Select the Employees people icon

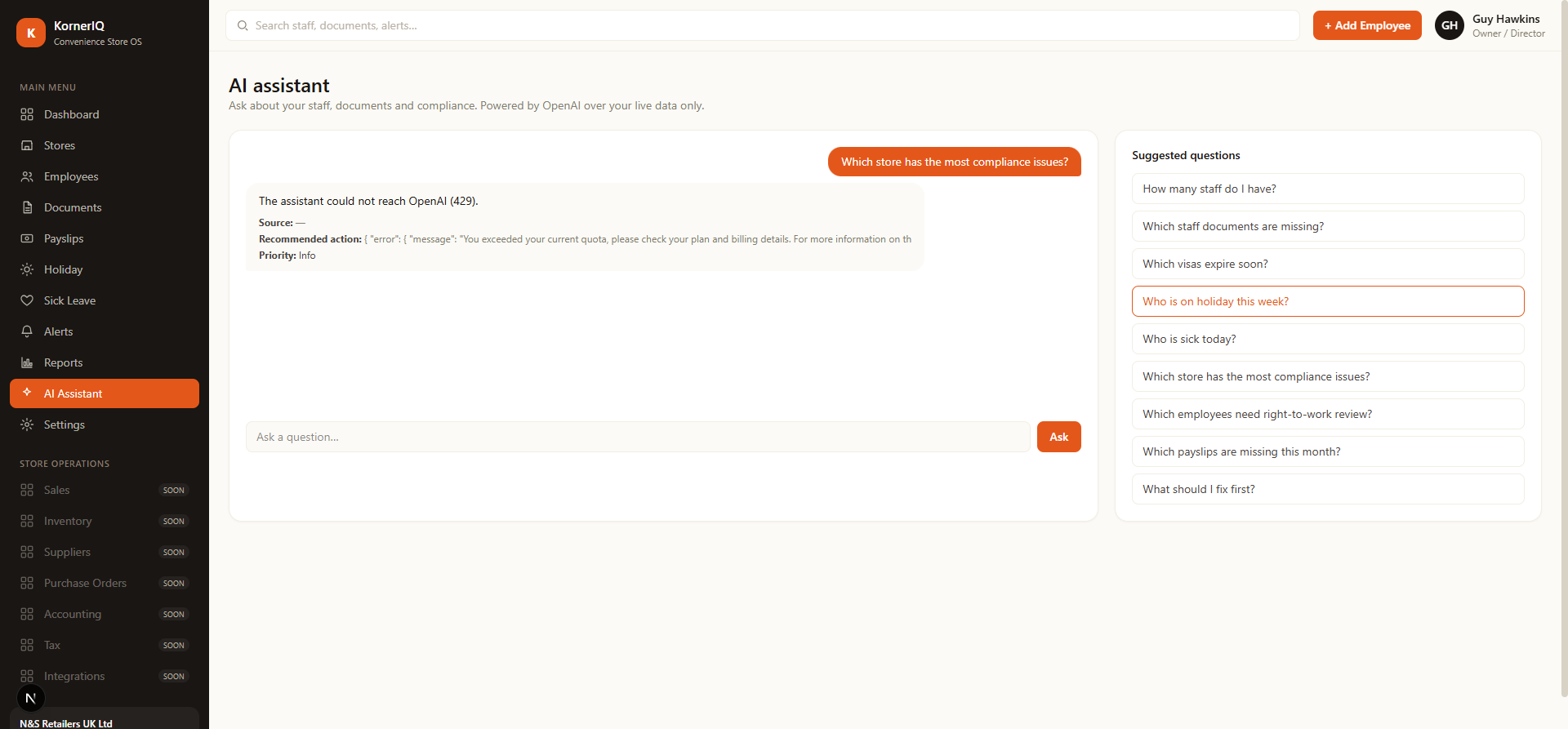(x=27, y=176)
